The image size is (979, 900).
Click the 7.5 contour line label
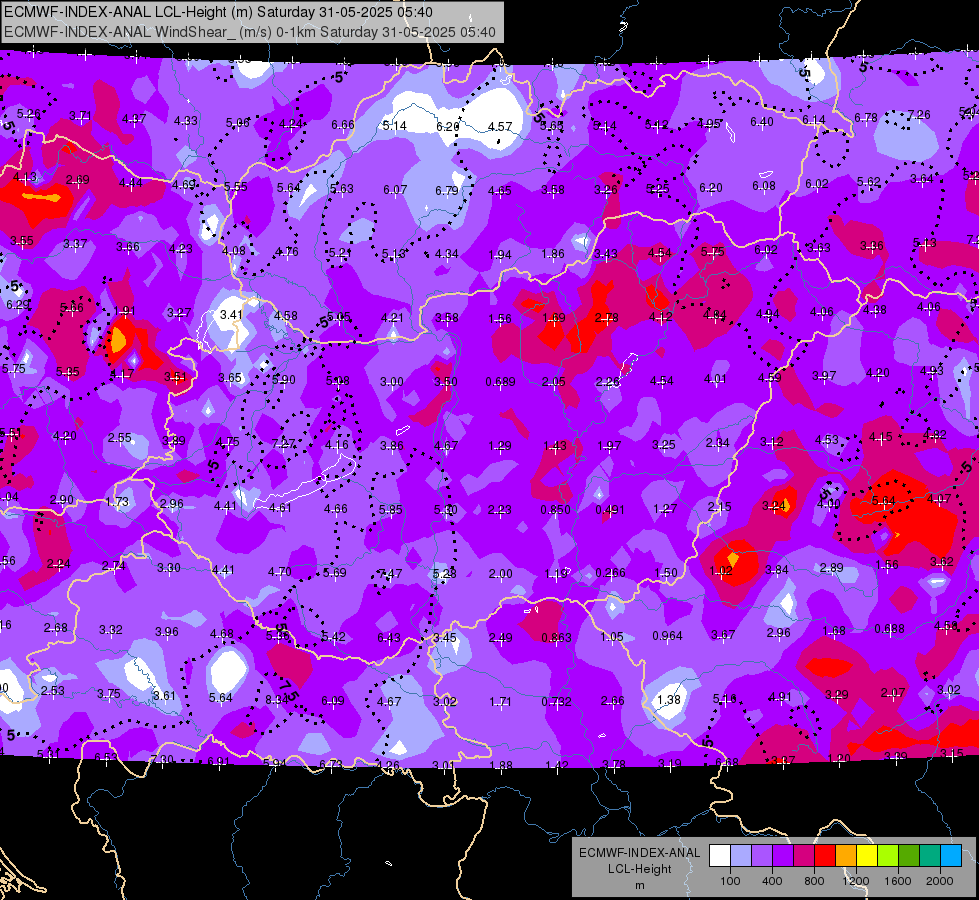(289, 688)
